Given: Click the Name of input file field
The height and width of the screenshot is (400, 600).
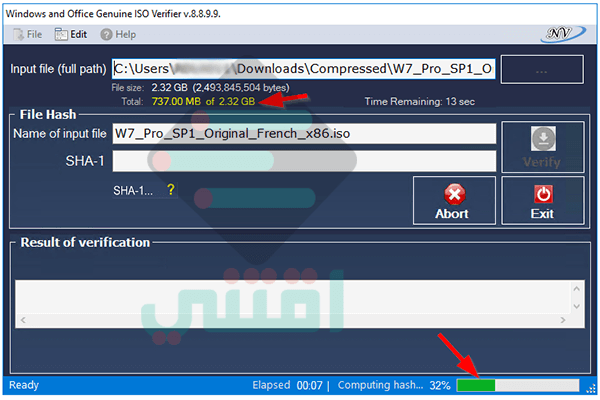Looking at the screenshot, I should [x=304, y=134].
